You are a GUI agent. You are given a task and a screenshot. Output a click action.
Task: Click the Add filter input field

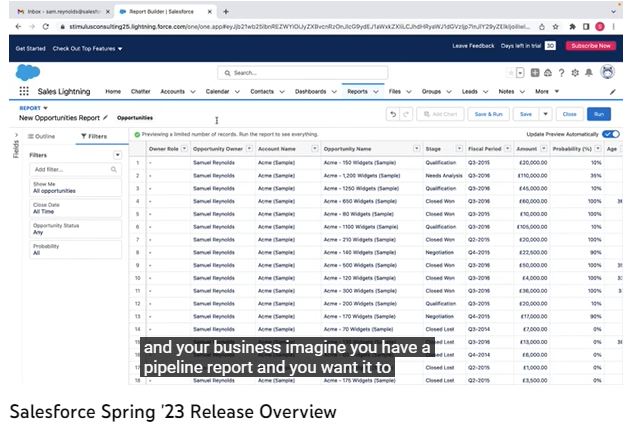[75, 169]
